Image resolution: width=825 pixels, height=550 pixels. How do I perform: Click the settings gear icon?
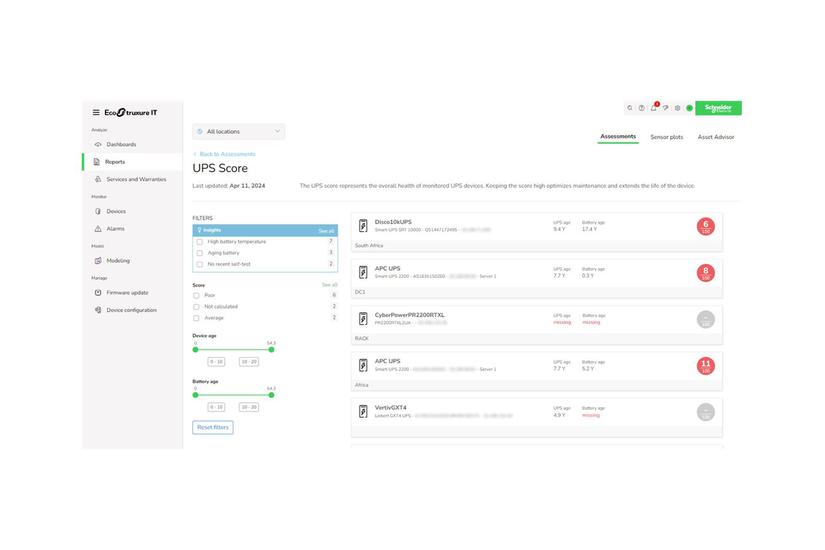point(677,108)
